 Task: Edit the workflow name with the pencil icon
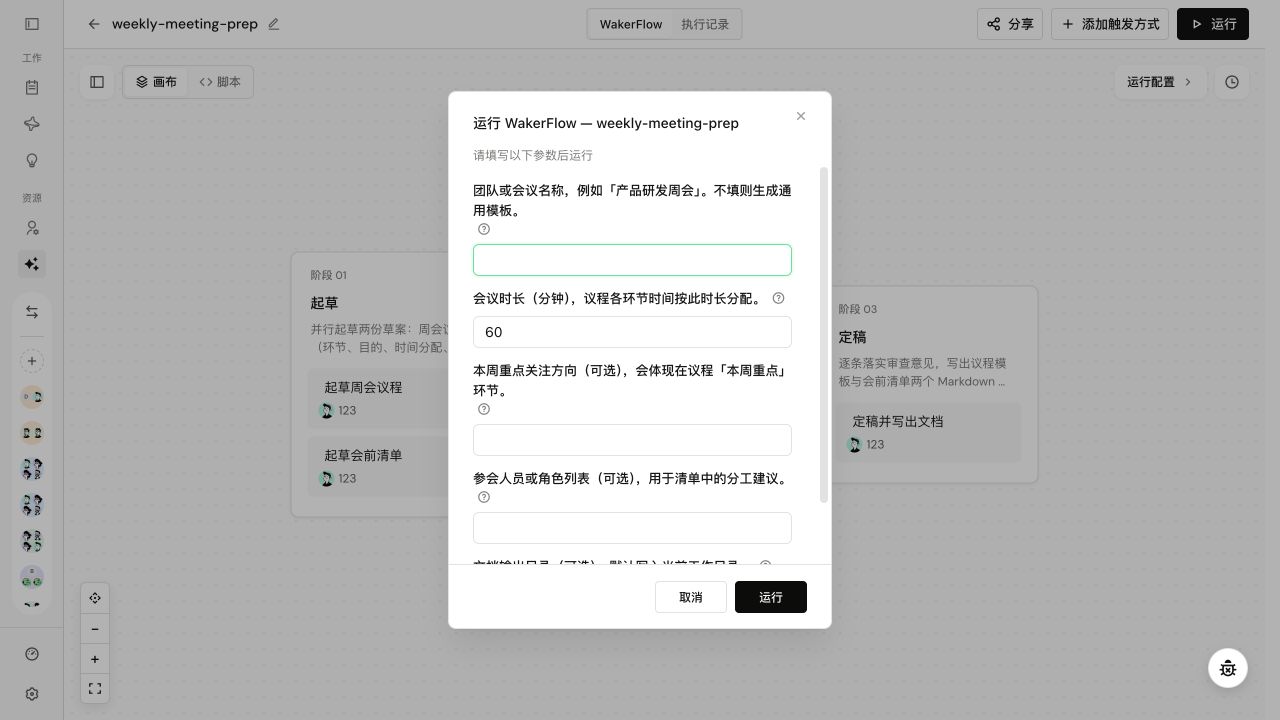click(x=274, y=24)
